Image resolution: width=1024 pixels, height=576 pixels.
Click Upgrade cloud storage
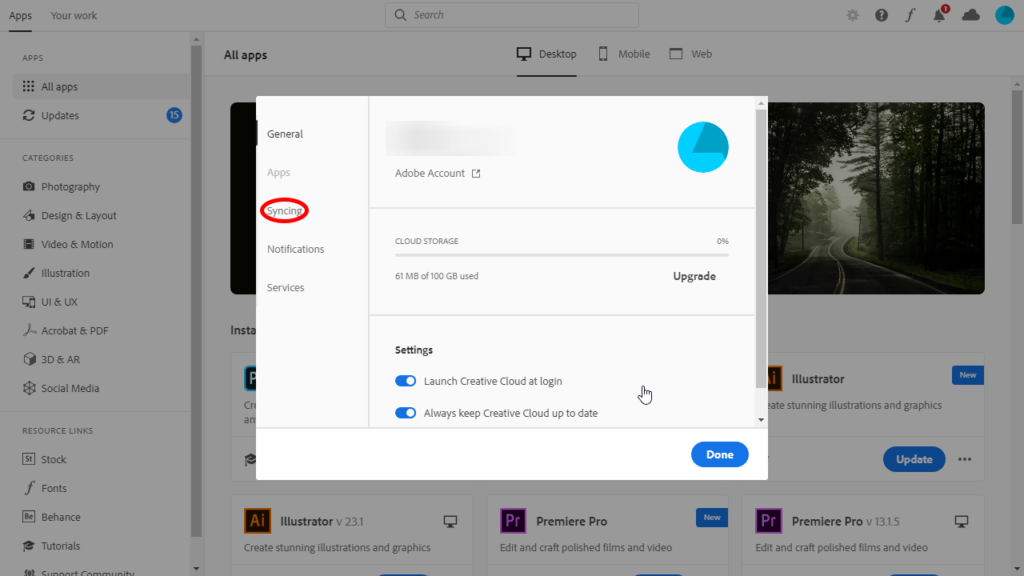point(694,276)
